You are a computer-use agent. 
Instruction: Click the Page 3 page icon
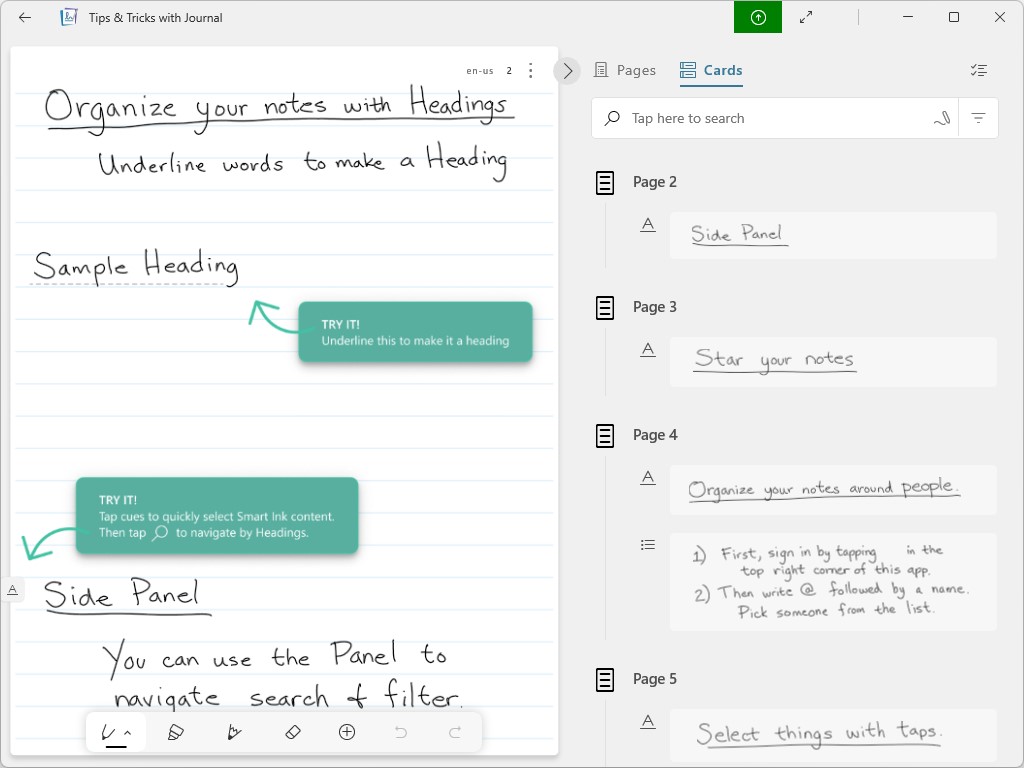tap(605, 307)
